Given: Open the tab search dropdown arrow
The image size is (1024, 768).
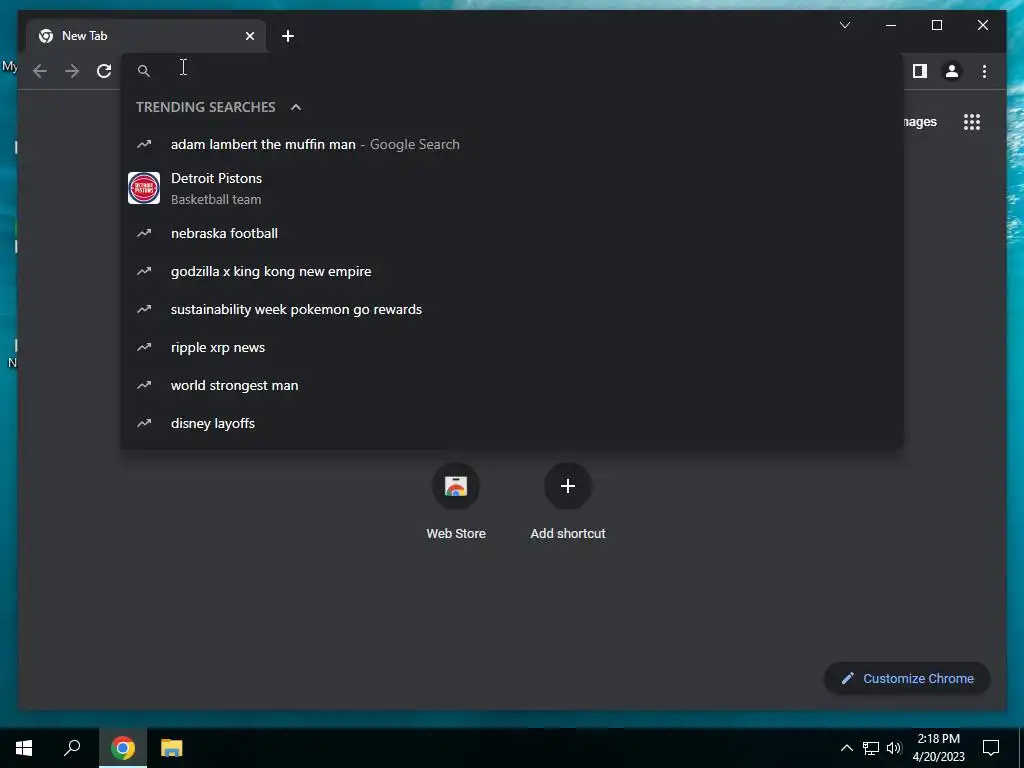Looking at the screenshot, I should click(x=844, y=25).
